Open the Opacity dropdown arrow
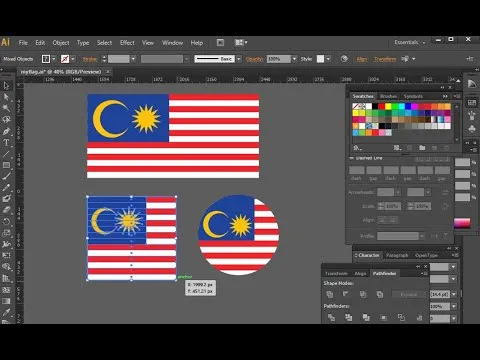This screenshot has height=360, width=480. coord(294,59)
